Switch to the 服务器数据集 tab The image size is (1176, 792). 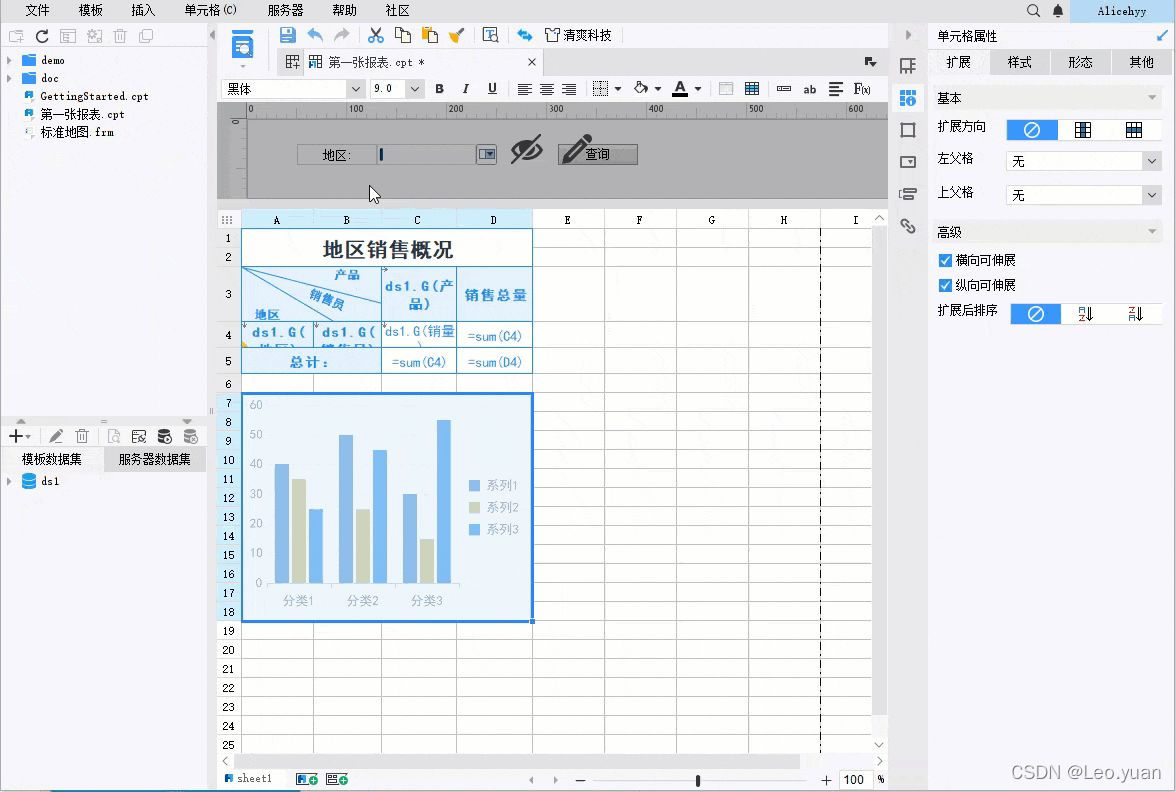point(154,459)
